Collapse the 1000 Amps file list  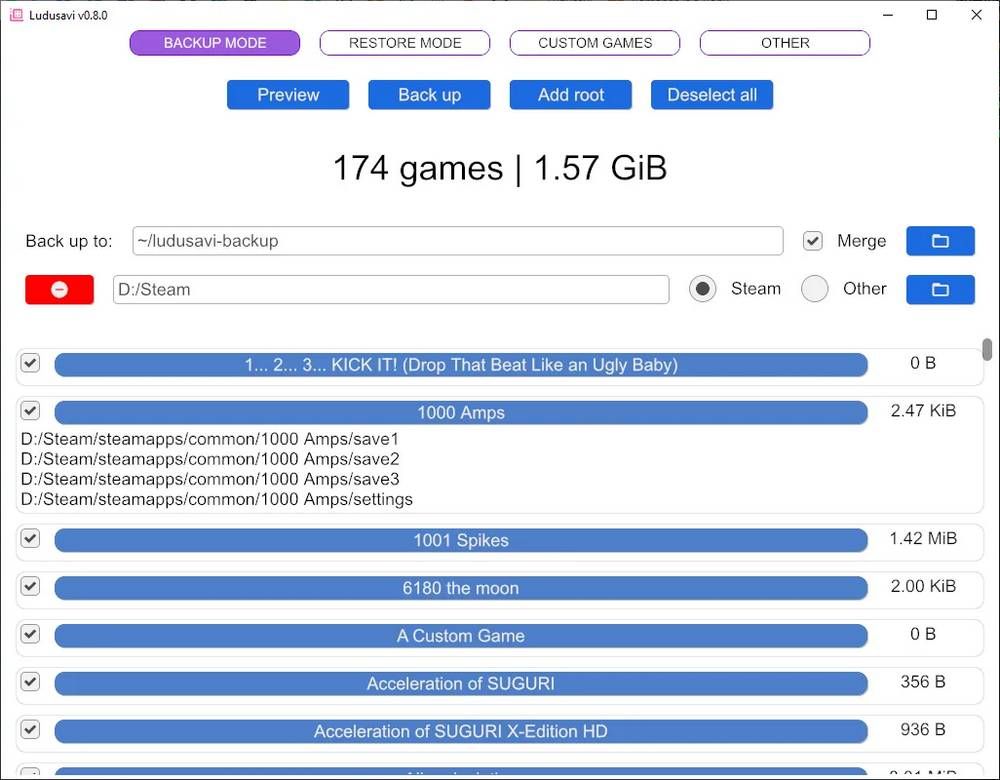click(x=460, y=413)
